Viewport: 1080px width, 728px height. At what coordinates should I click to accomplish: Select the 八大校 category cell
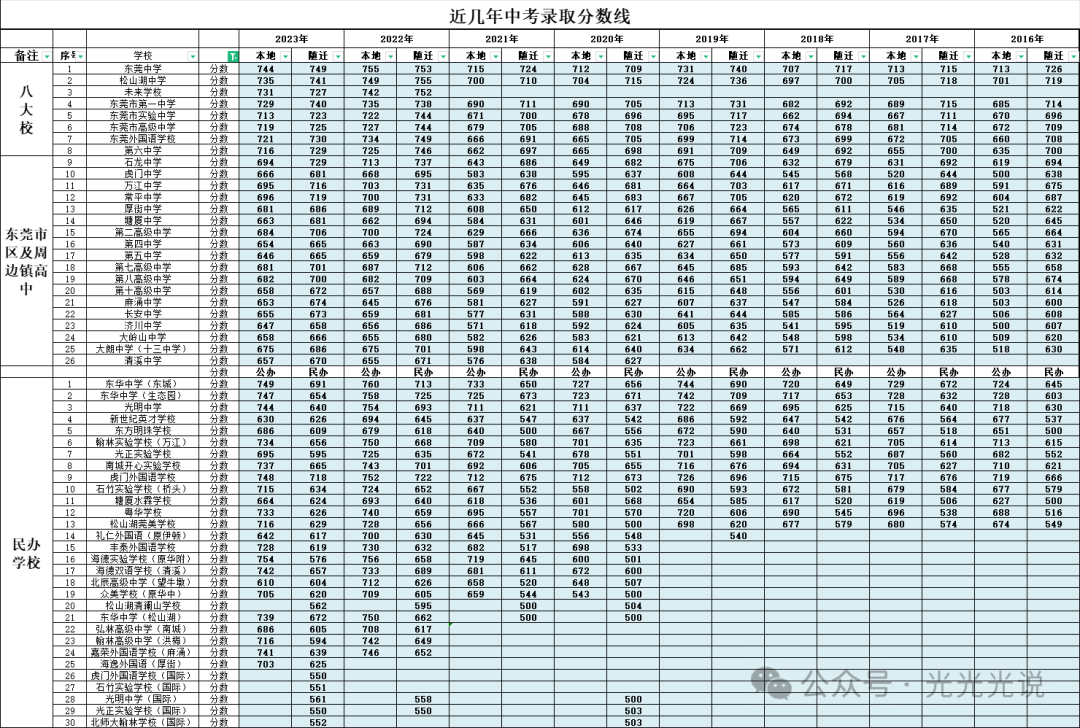click(x=26, y=110)
